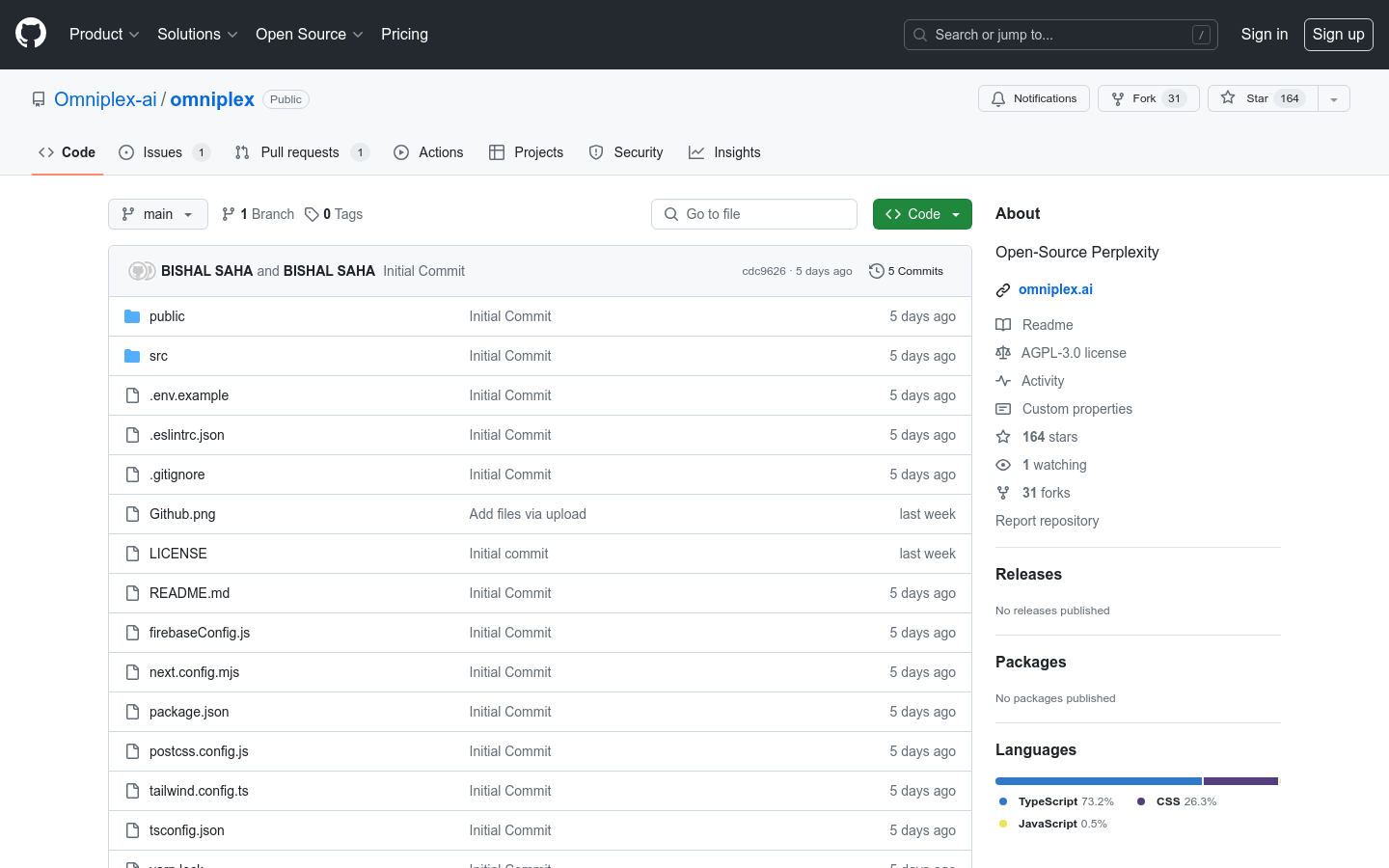Click the link chain icon near omniplex.ai

coord(1003,290)
